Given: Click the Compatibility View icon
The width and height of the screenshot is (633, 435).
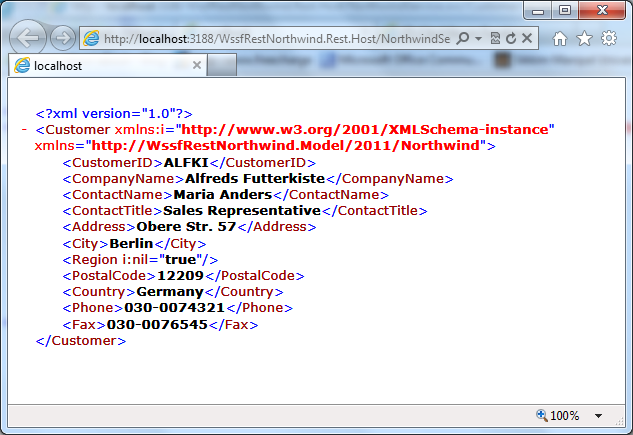Looking at the screenshot, I should click(495, 38).
